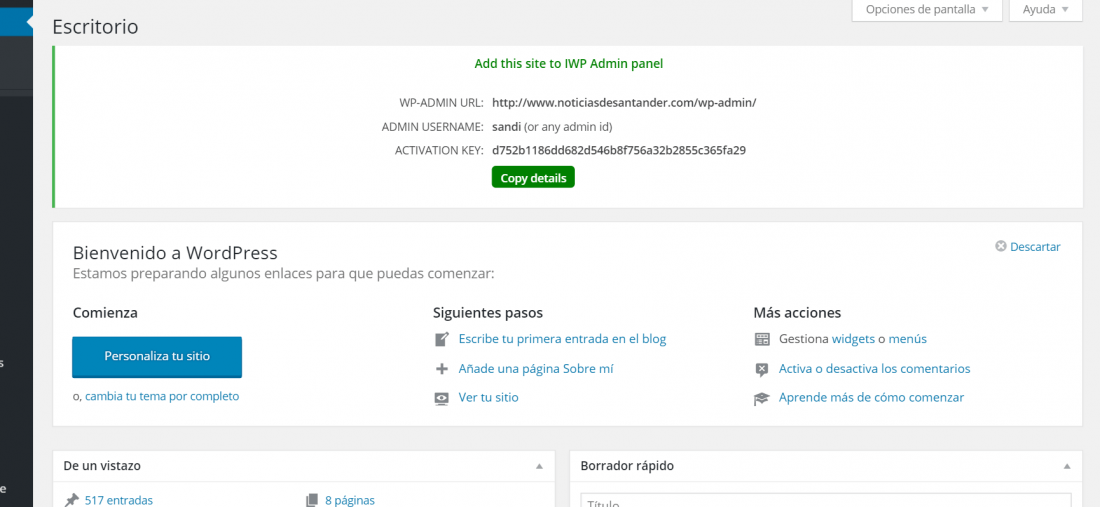
Task: Open Activa o desactiva los comentarios
Action: tap(874, 368)
